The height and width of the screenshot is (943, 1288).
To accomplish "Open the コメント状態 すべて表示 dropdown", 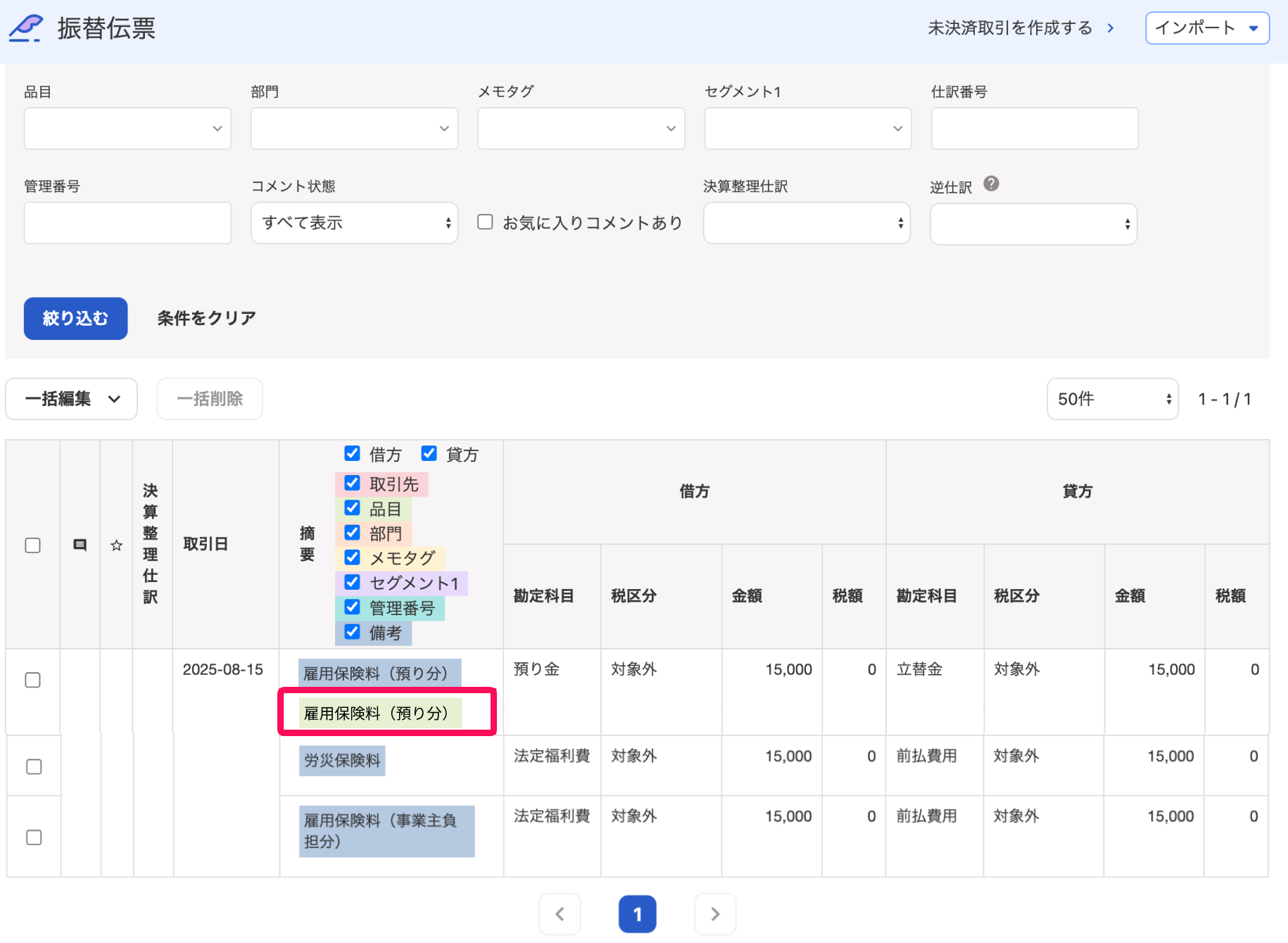I will (354, 223).
